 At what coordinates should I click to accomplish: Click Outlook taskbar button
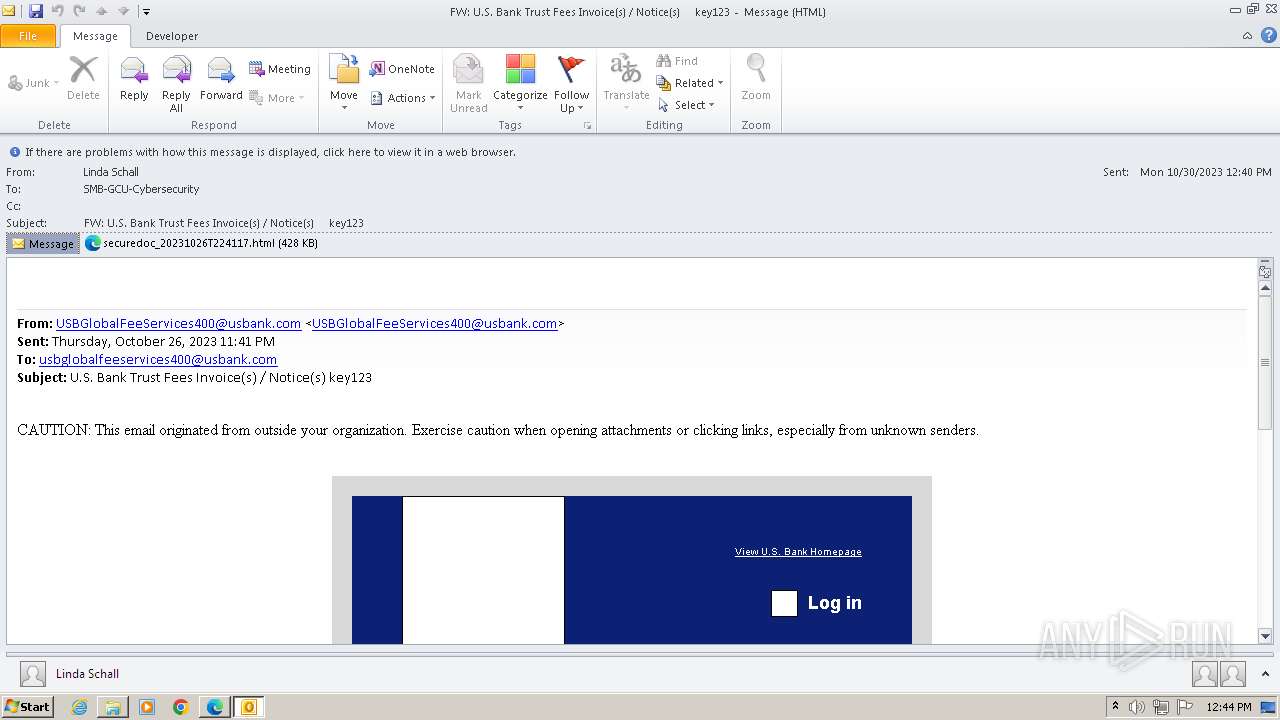249,707
